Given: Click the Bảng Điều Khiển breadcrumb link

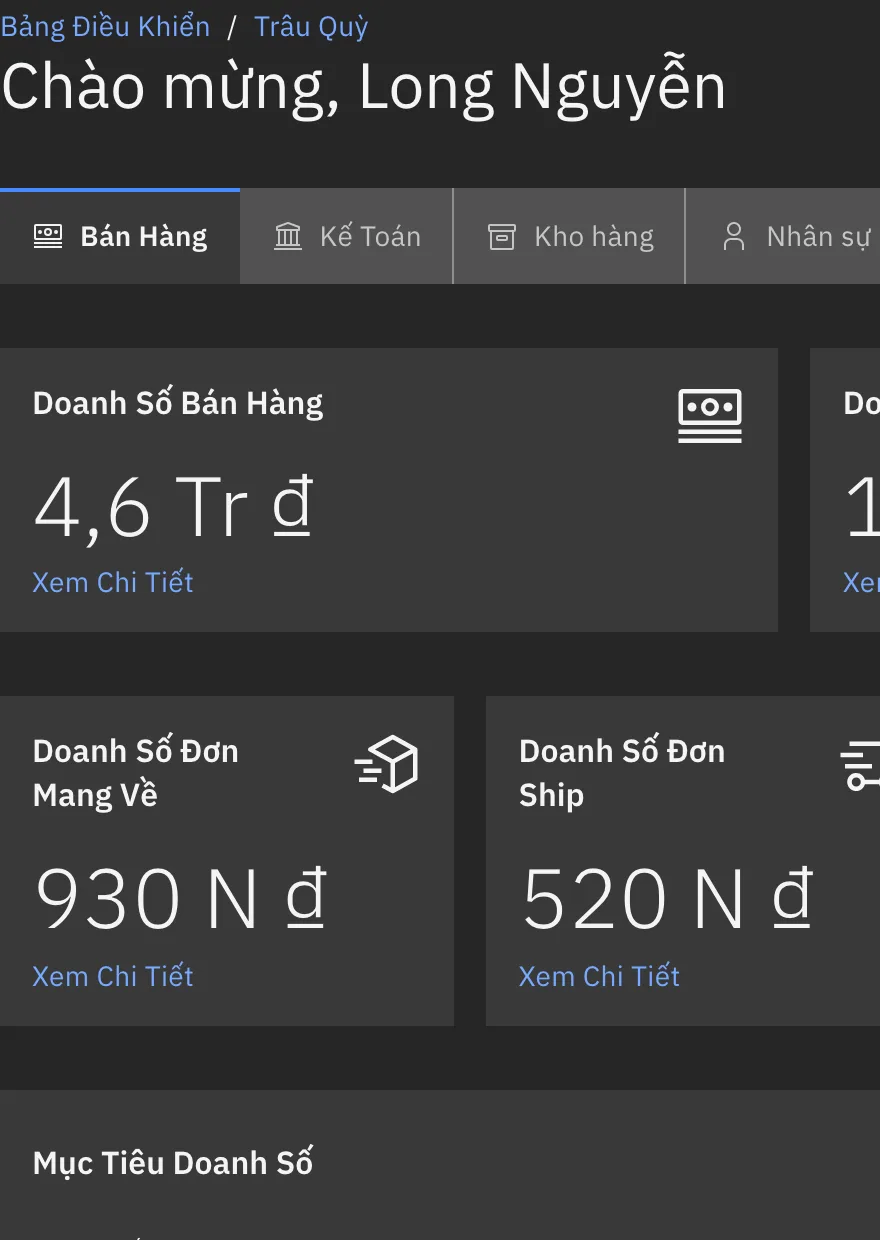Looking at the screenshot, I should [x=106, y=26].
